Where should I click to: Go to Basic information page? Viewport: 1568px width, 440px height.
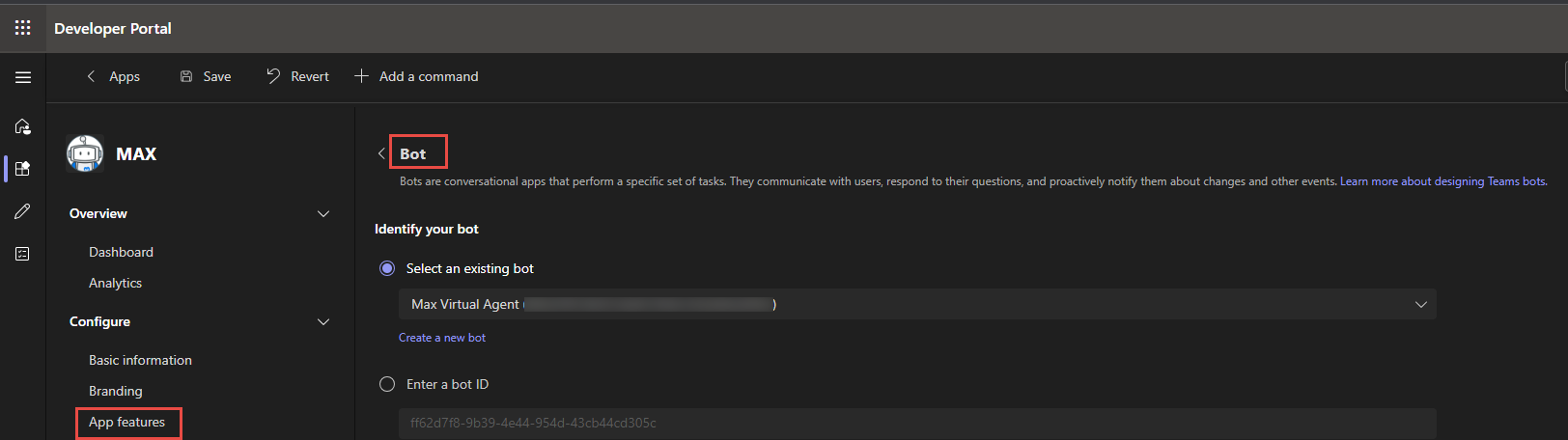140,360
